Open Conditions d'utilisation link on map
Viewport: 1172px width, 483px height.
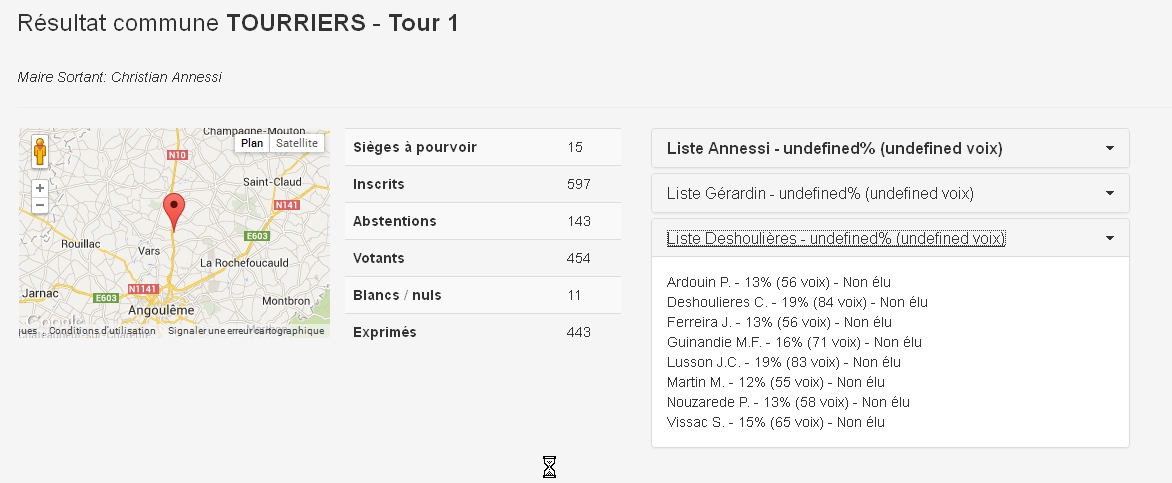(102, 331)
